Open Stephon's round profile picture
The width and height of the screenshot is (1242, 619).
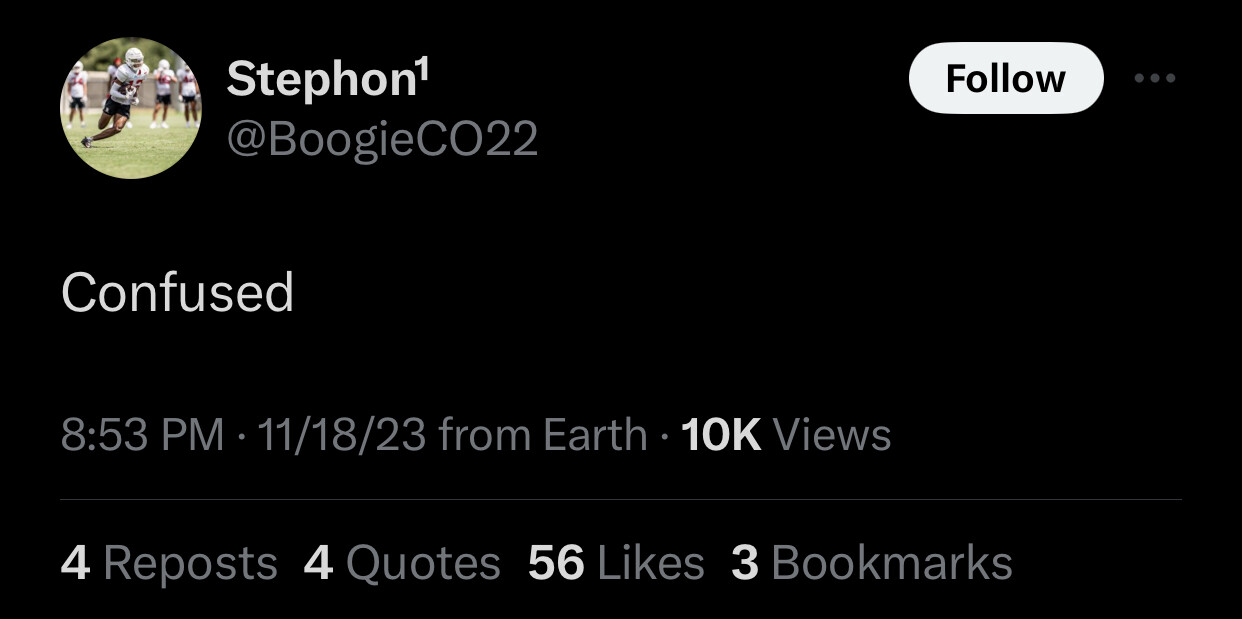(x=131, y=108)
